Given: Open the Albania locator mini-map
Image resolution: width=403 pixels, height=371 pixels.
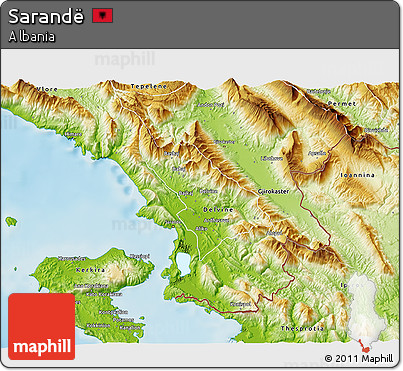Looking at the screenshot, I should coord(366,312).
